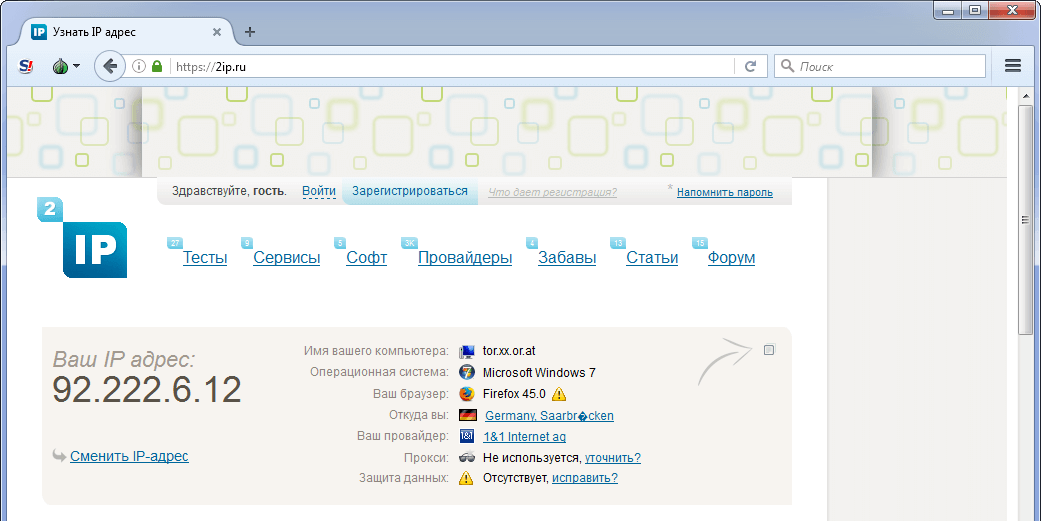This screenshot has height=521, width=1041.
Task: Open the Тесты menu item
Action: (x=205, y=258)
